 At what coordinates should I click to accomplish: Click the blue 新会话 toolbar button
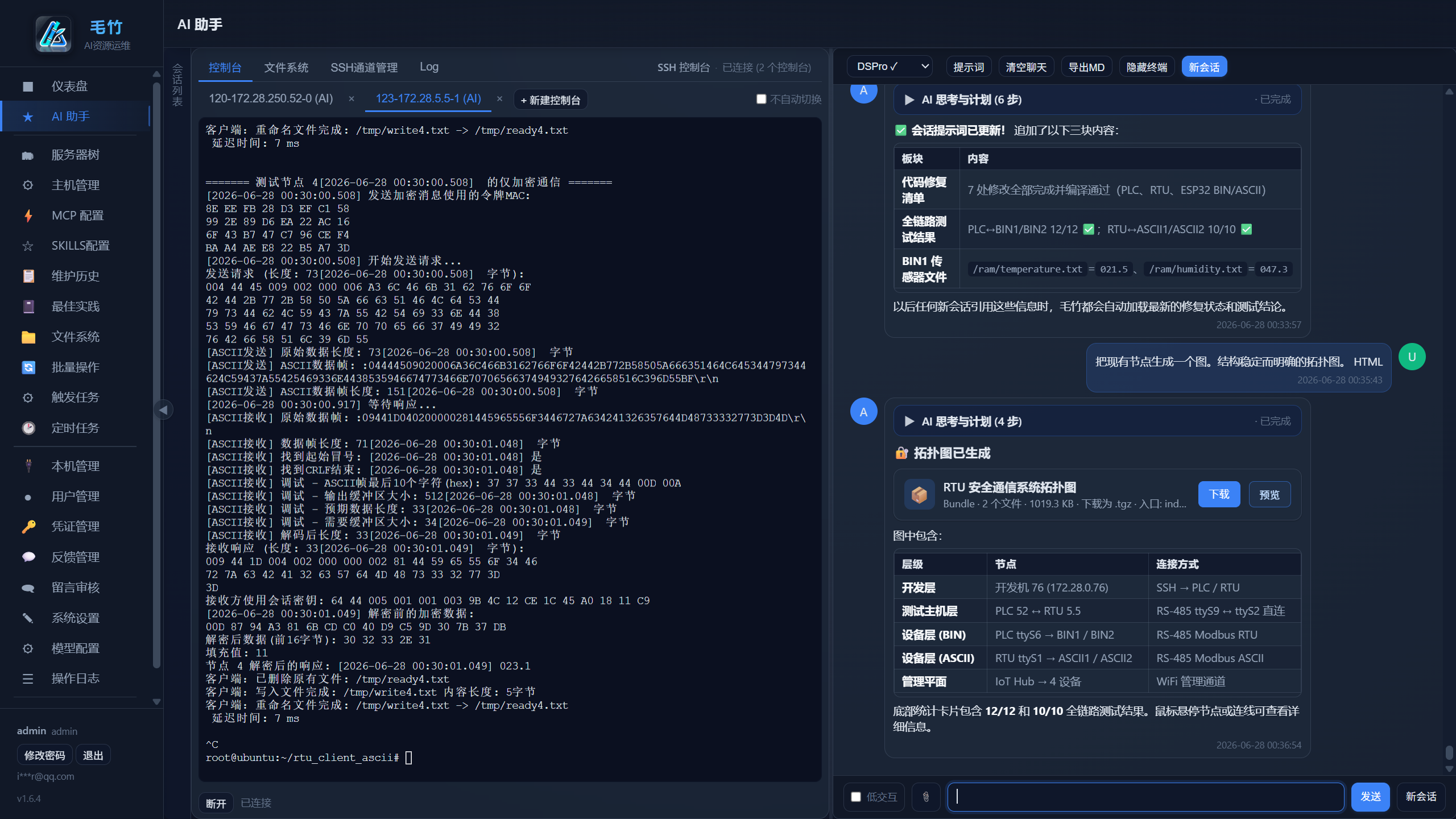click(x=1204, y=67)
